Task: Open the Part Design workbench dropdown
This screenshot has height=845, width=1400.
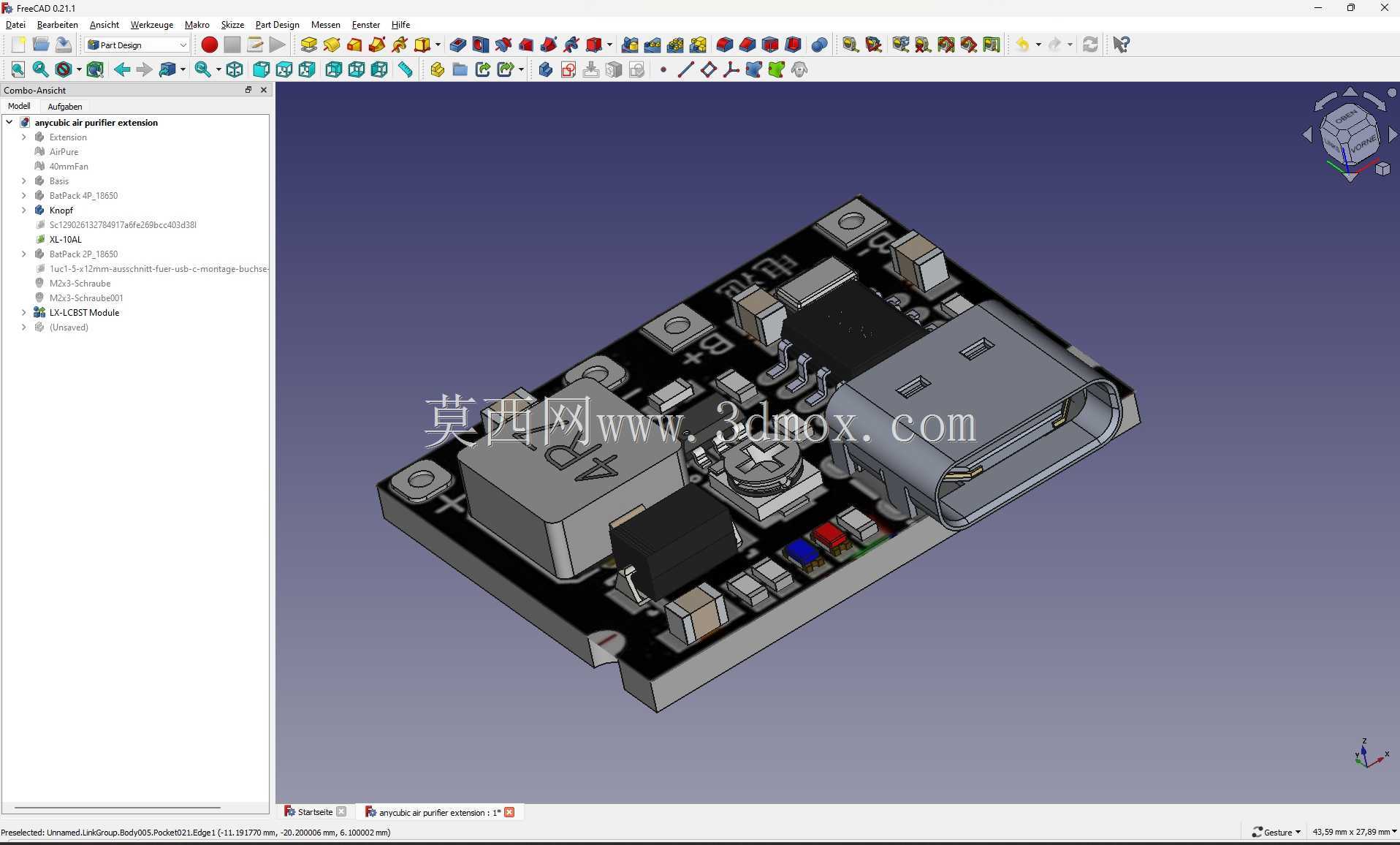Action: click(x=137, y=45)
